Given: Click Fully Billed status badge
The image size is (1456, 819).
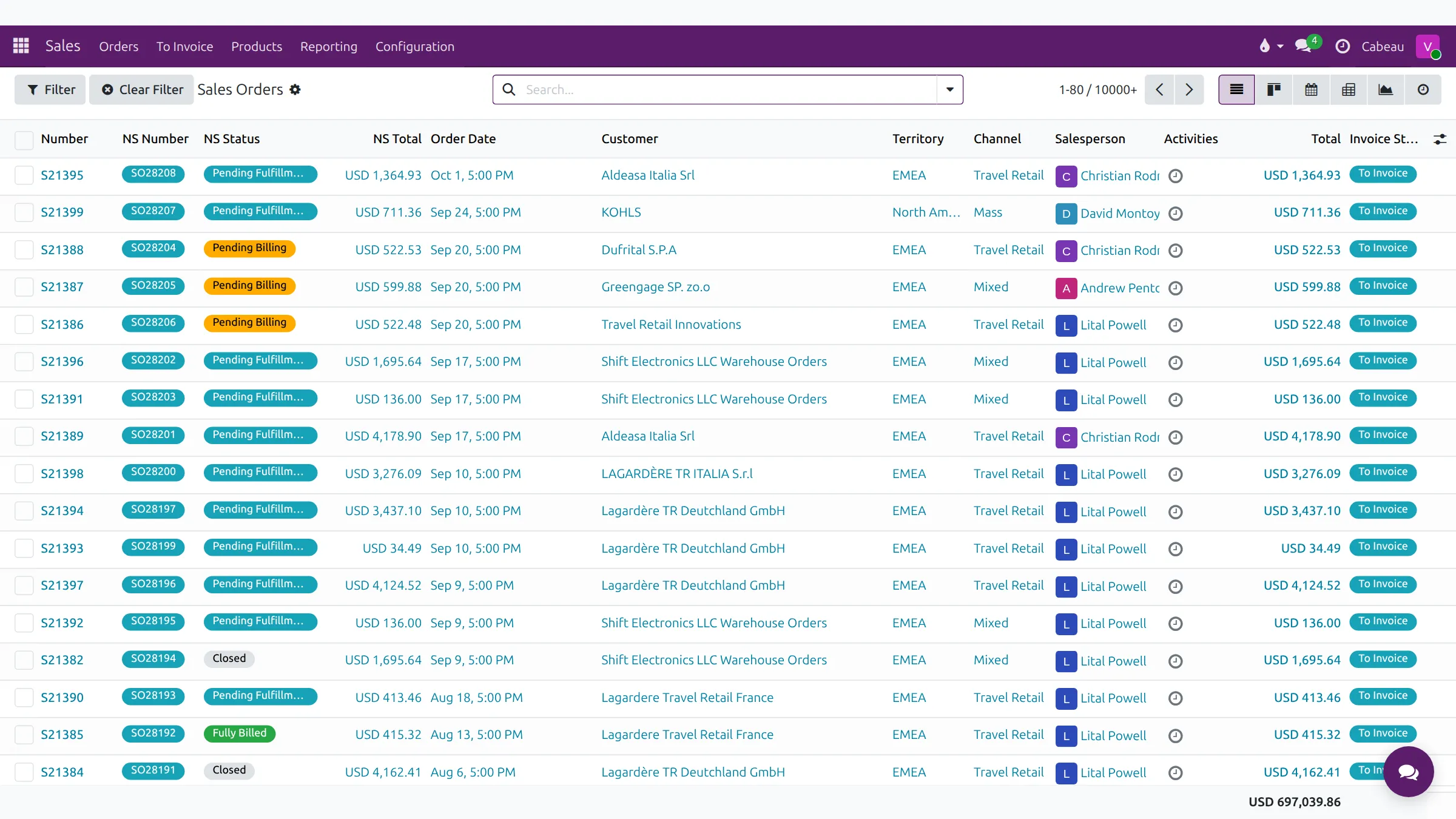Looking at the screenshot, I should coord(240,733).
